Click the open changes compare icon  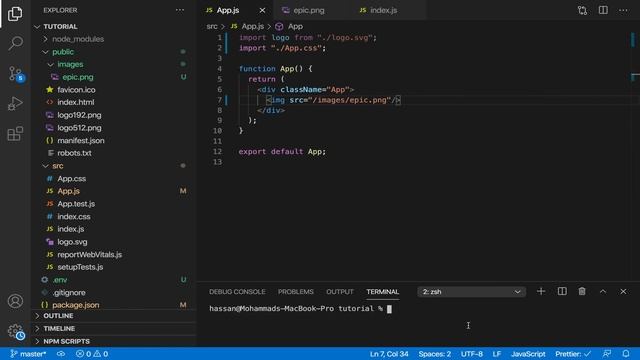pos(582,10)
